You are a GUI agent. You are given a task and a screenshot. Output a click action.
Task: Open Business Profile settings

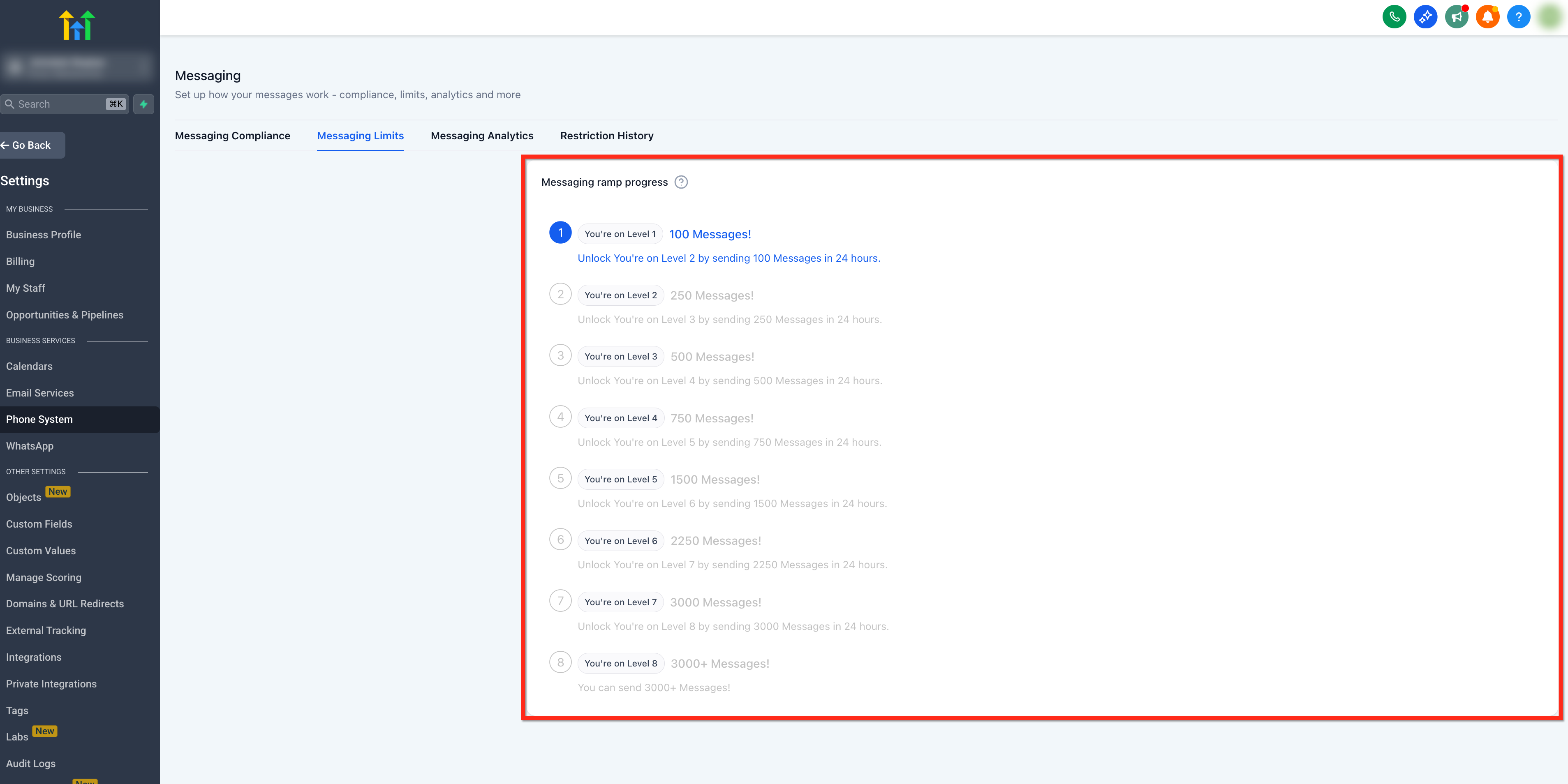coord(43,235)
